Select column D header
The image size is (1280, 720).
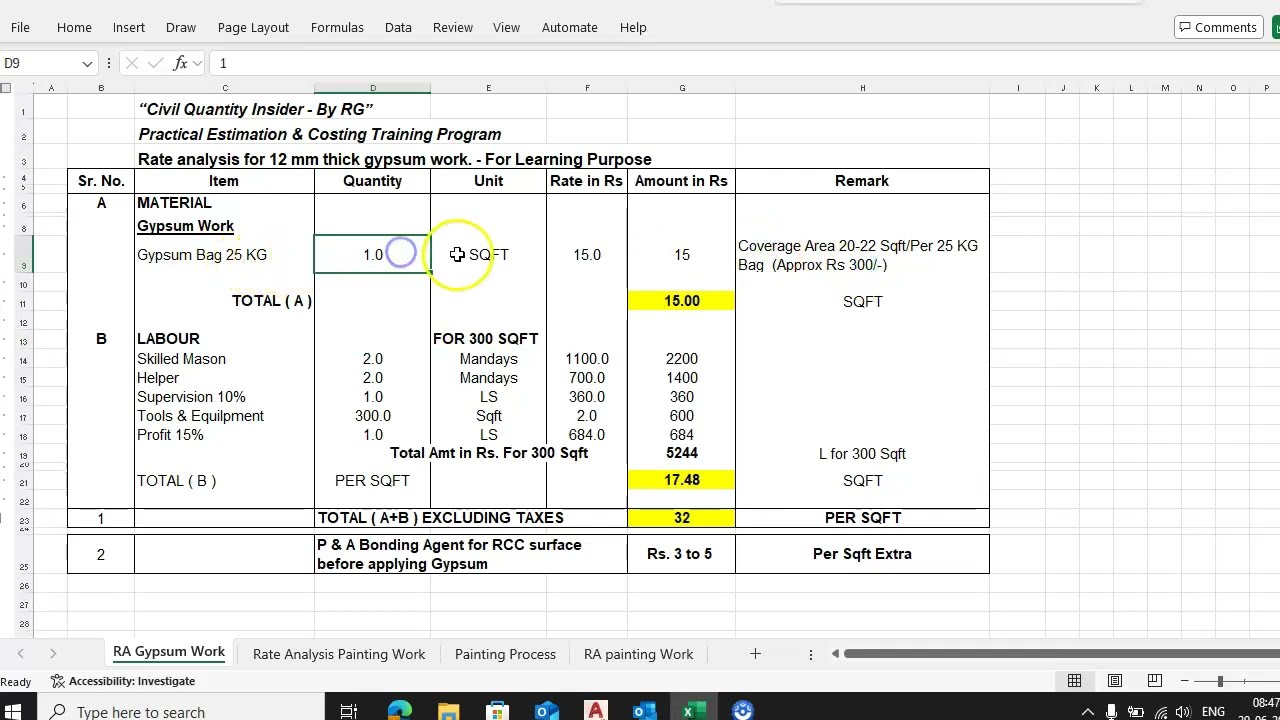pyautogui.click(x=373, y=88)
